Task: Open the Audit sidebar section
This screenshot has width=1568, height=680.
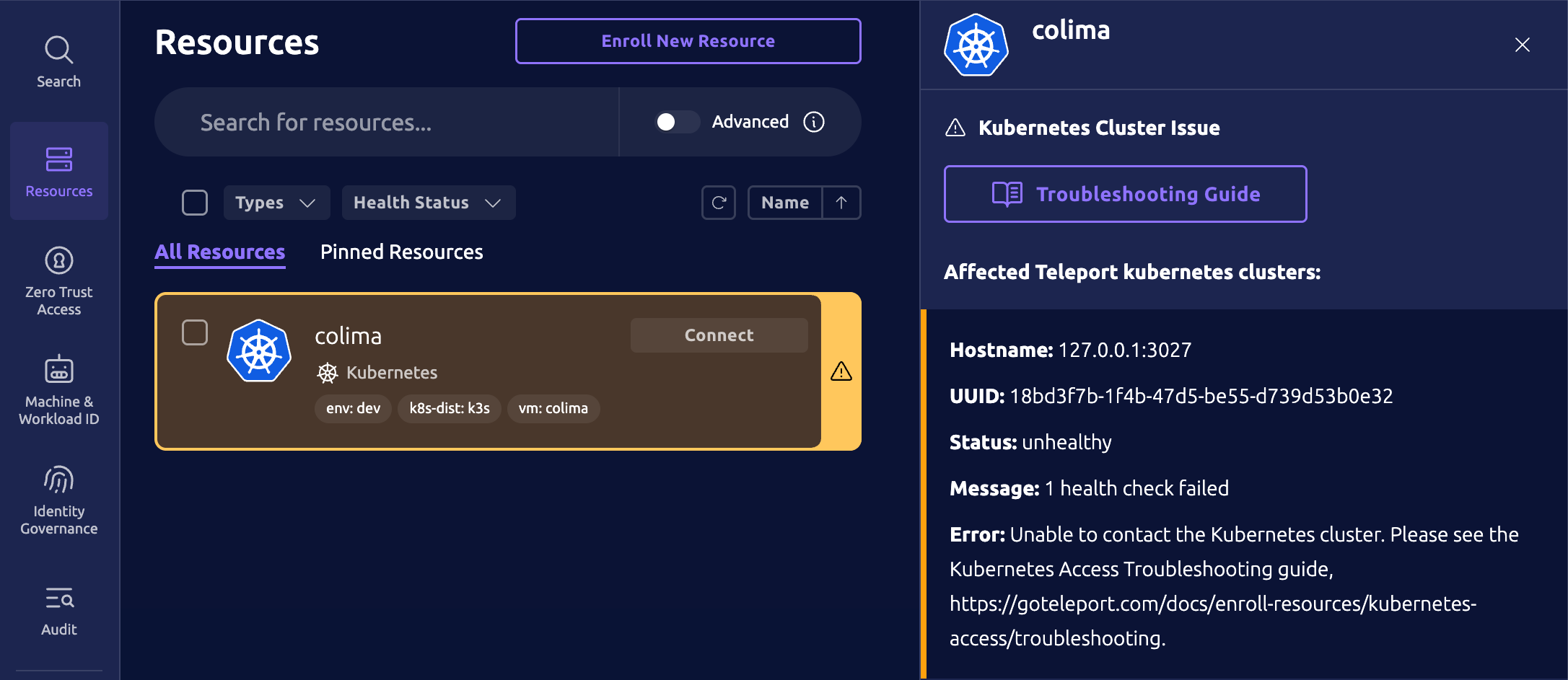Action: click(x=58, y=609)
